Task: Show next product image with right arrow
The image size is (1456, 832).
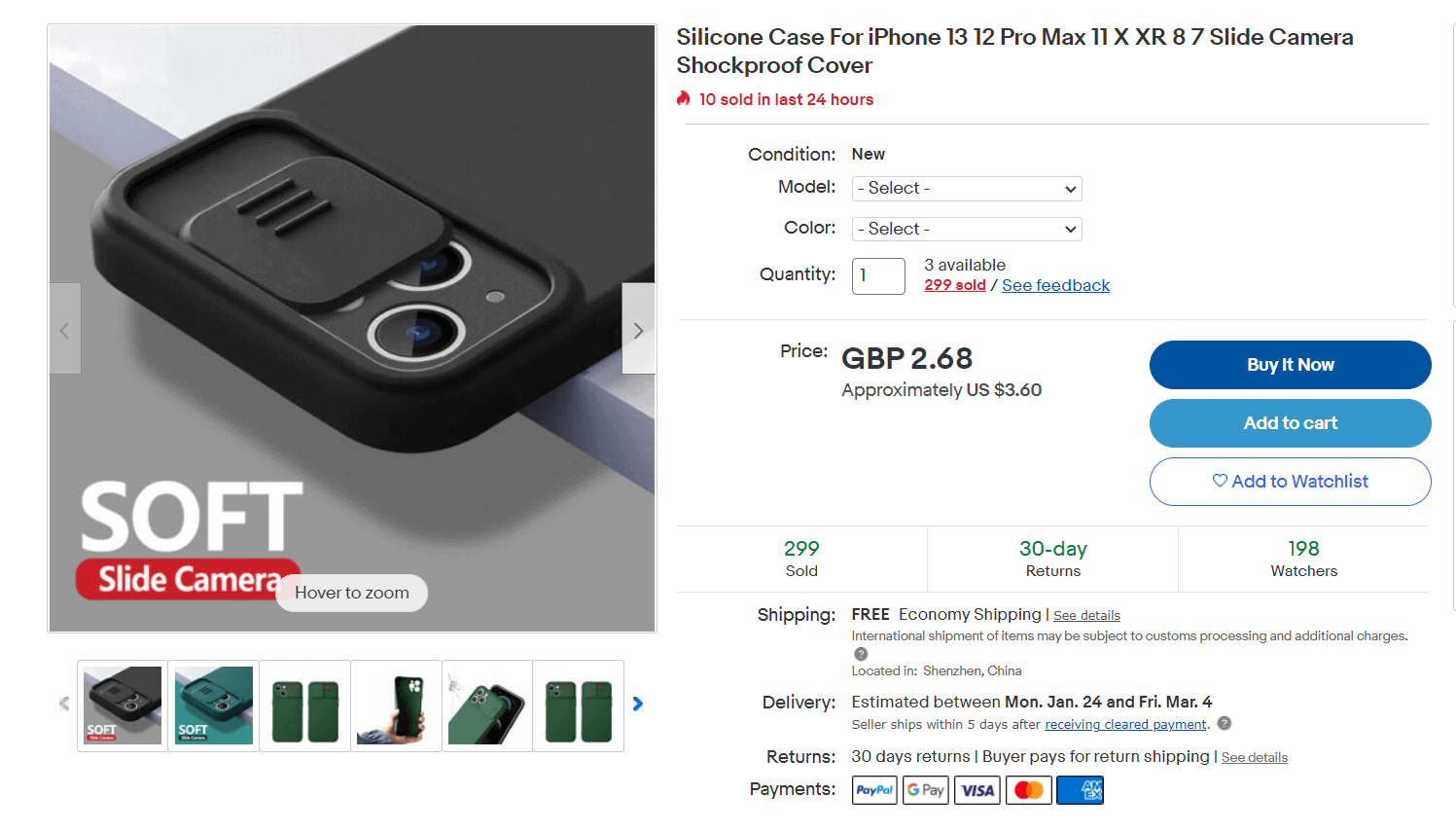Action: coord(638,329)
